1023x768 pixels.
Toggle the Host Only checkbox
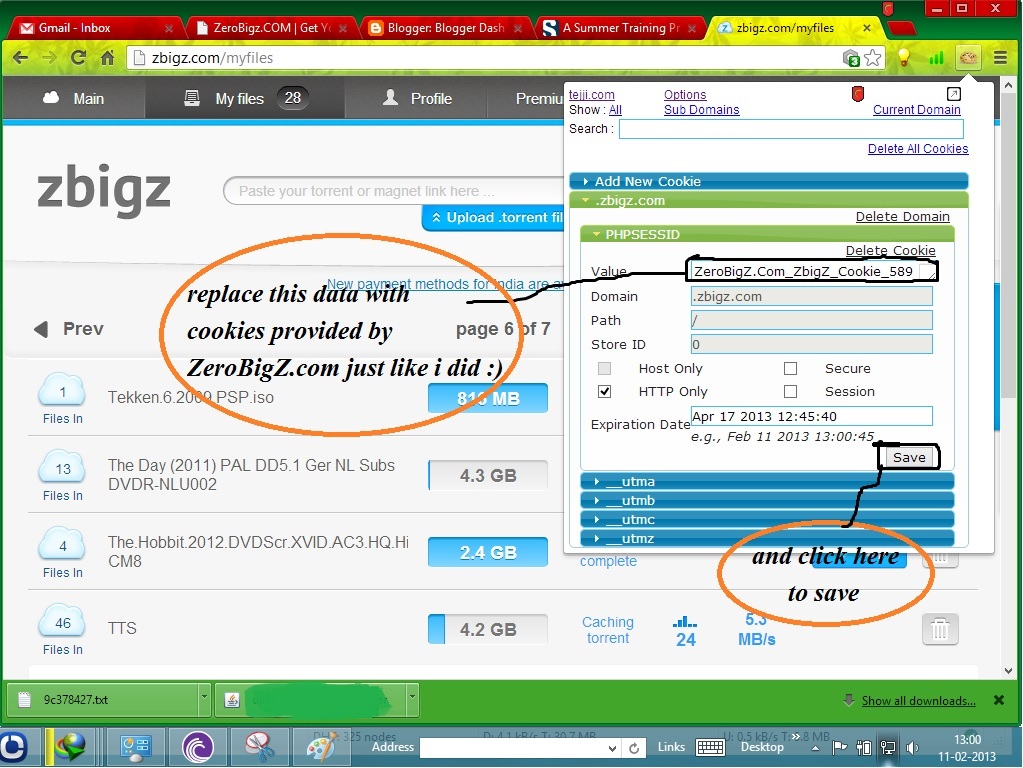click(605, 368)
